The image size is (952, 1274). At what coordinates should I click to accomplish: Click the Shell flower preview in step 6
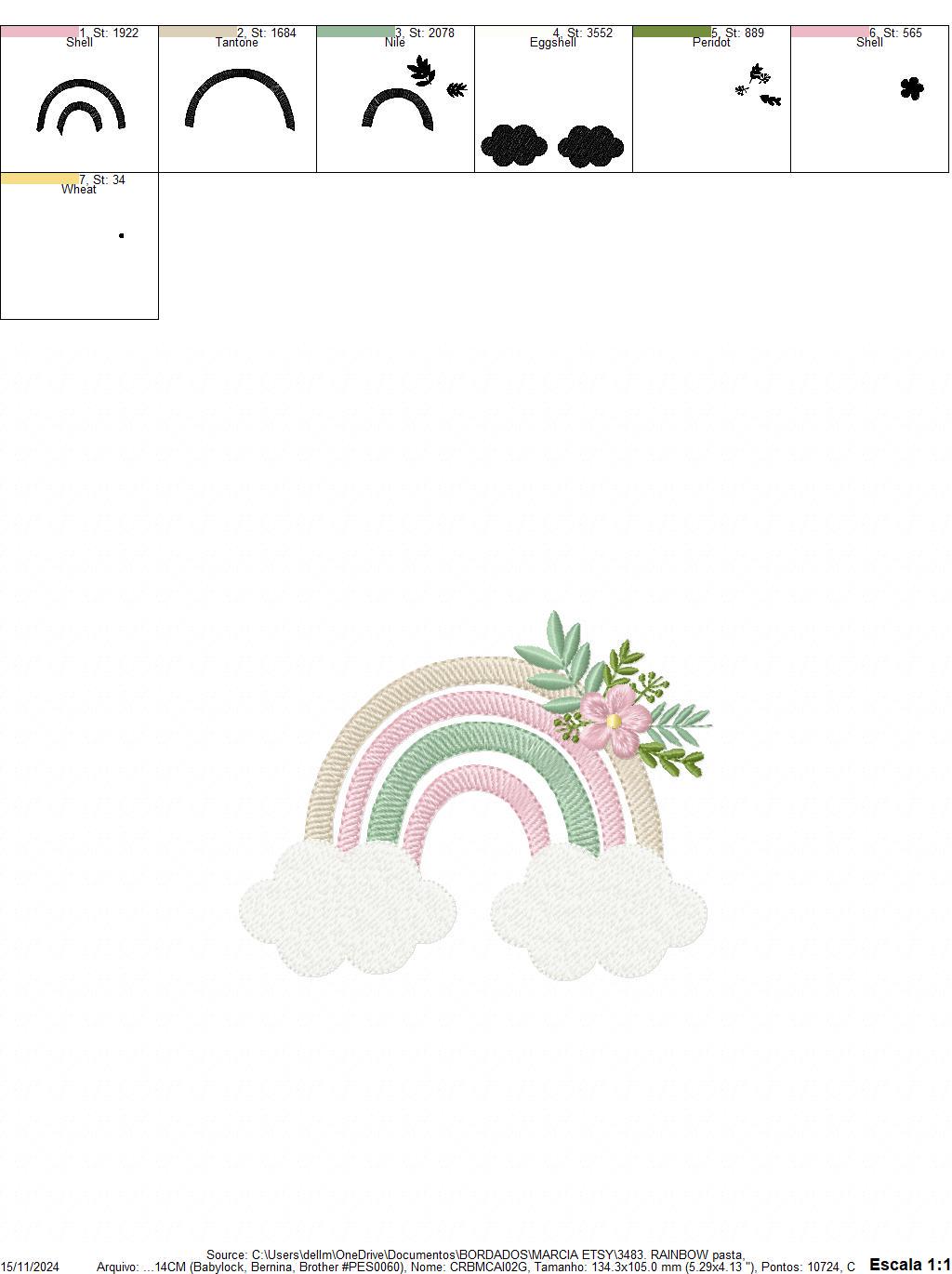pos(911,86)
